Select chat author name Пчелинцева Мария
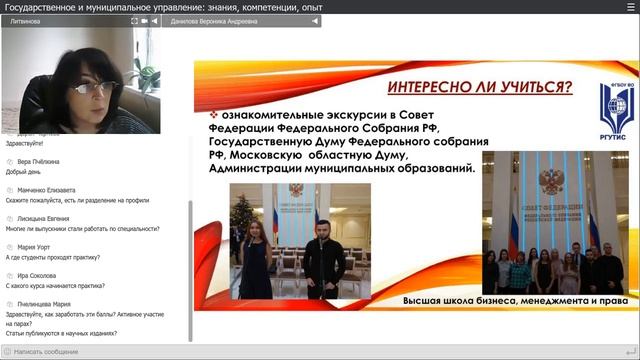This screenshot has height=360, width=640. coord(44,305)
